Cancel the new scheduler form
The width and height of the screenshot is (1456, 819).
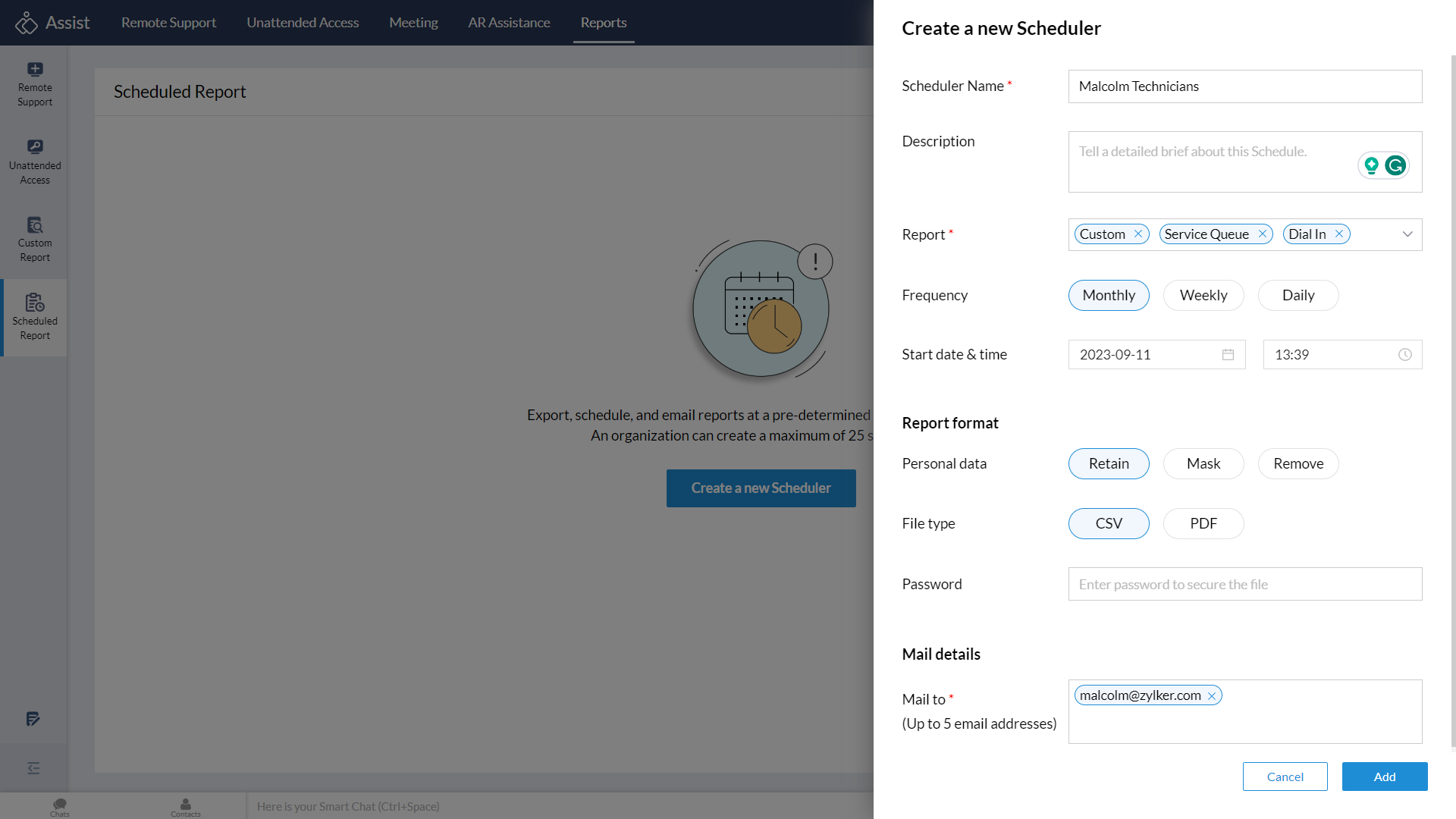(x=1285, y=777)
